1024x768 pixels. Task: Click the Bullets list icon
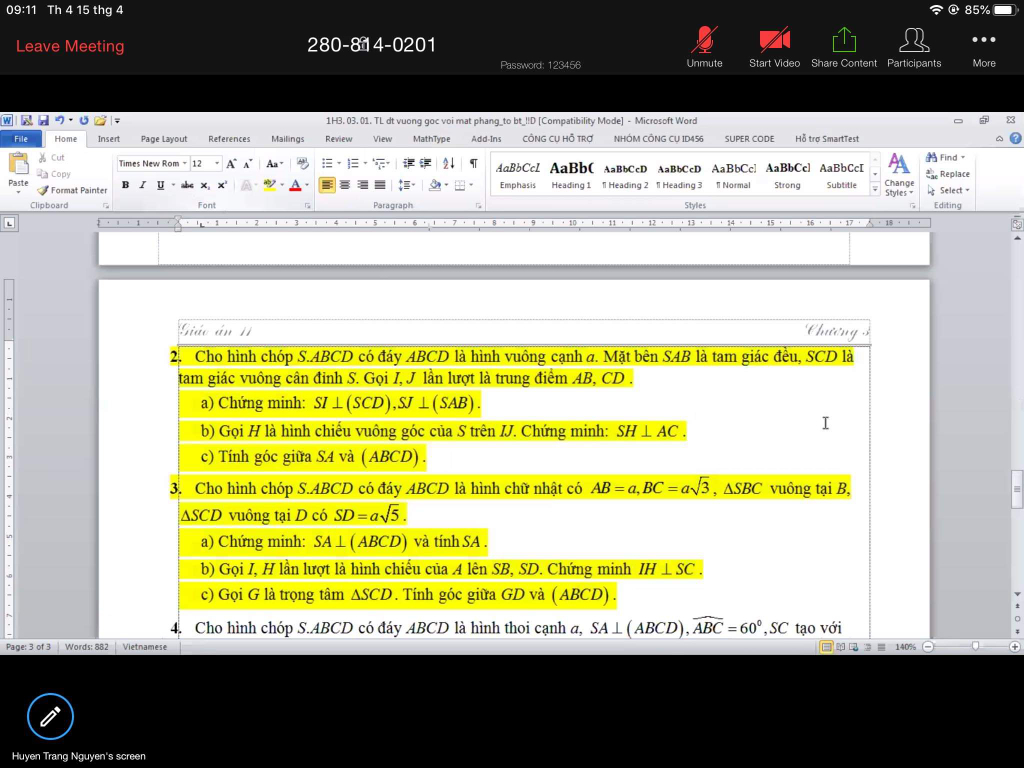(327, 163)
